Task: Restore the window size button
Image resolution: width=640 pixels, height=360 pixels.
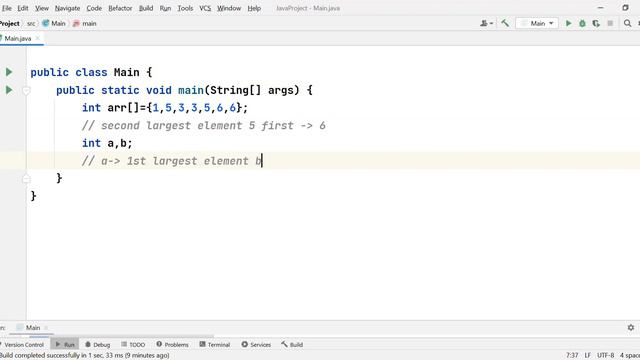Action: (x=625, y=8)
